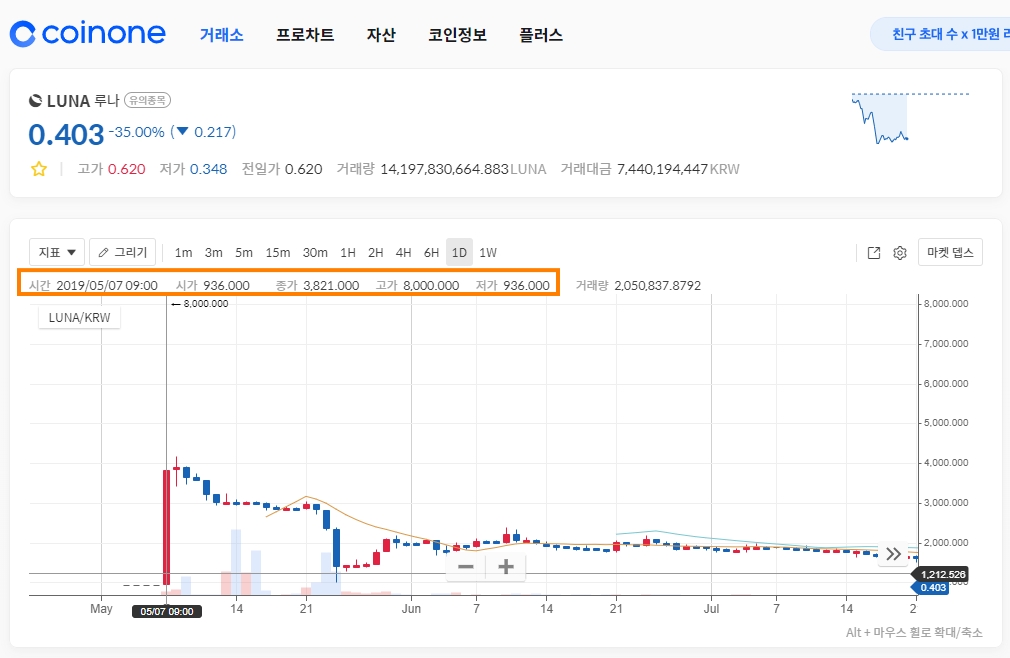Select the 2H chart interval
Image resolution: width=1010 pixels, height=658 pixels.
pyautogui.click(x=376, y=252)
